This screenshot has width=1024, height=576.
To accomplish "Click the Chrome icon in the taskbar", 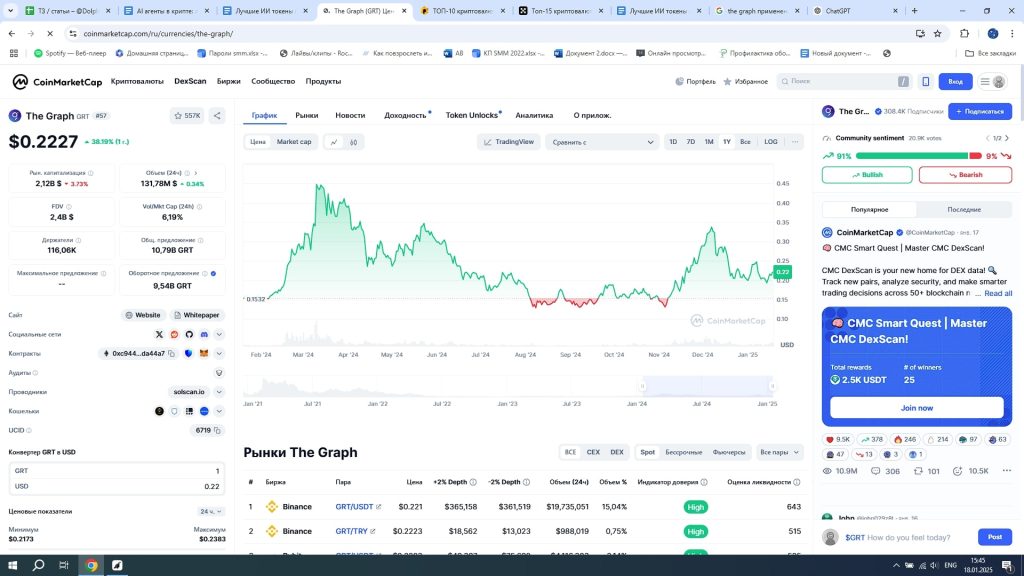I will point(91,566).
